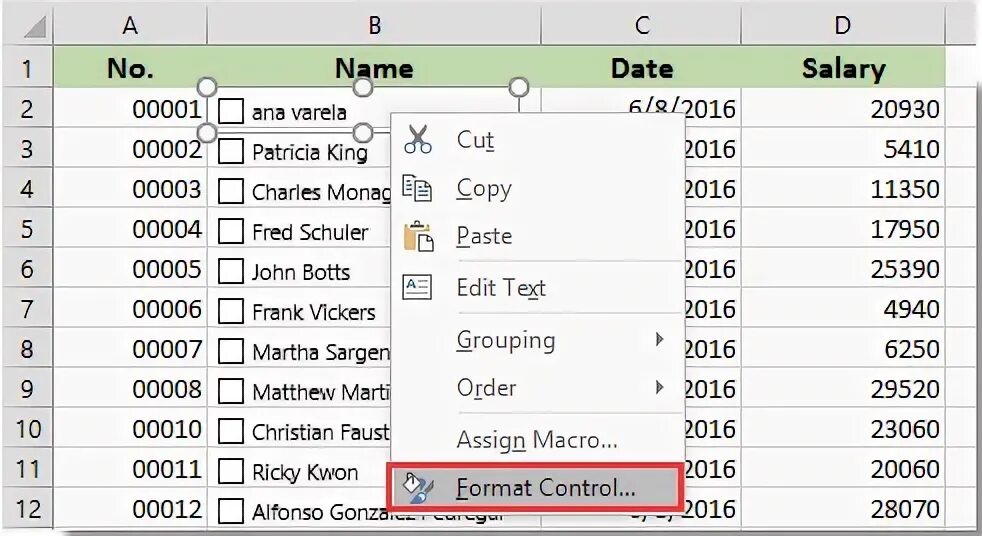The width and height of the screenshot is (982, 536).
Task: Select column D header
Action: (x=842, y=25)
